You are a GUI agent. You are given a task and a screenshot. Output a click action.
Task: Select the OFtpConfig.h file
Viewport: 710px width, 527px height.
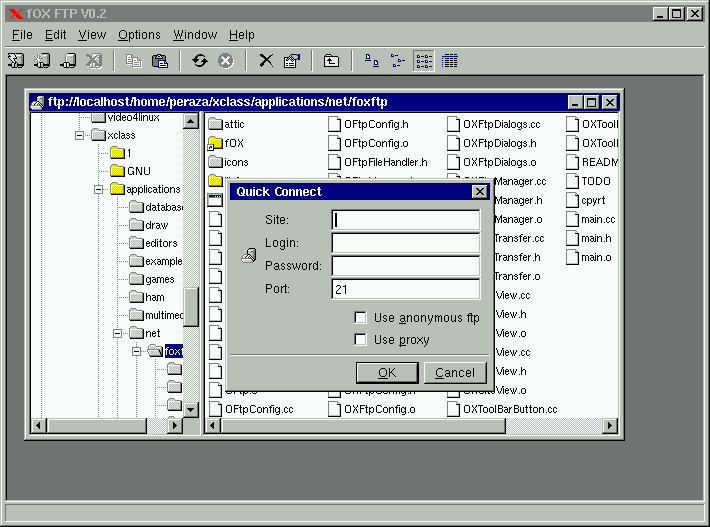[369, 124]
